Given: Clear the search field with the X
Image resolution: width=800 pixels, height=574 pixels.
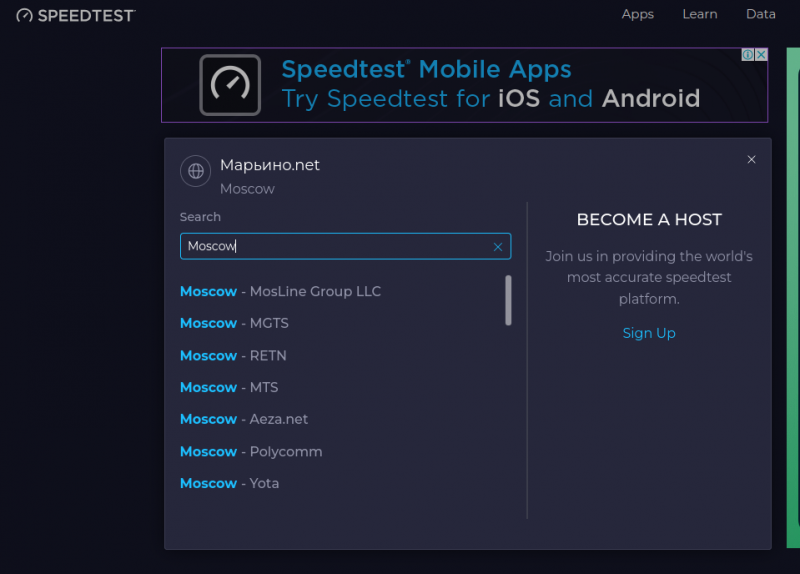Looking at the screenshot, I should point(498,247).
